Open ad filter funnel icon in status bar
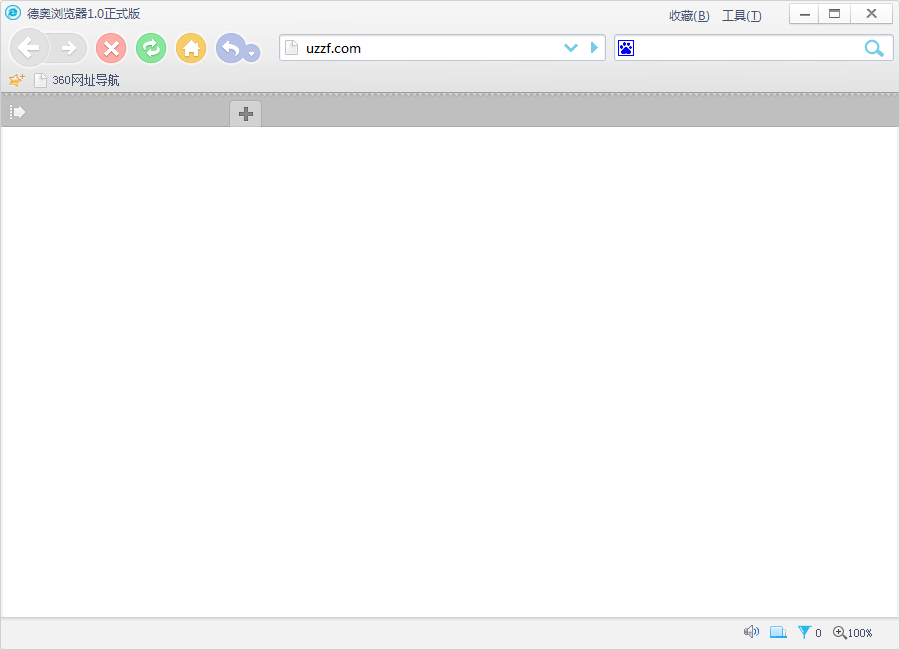Viewport: 900px width, 650px height. tap(805, 632)
